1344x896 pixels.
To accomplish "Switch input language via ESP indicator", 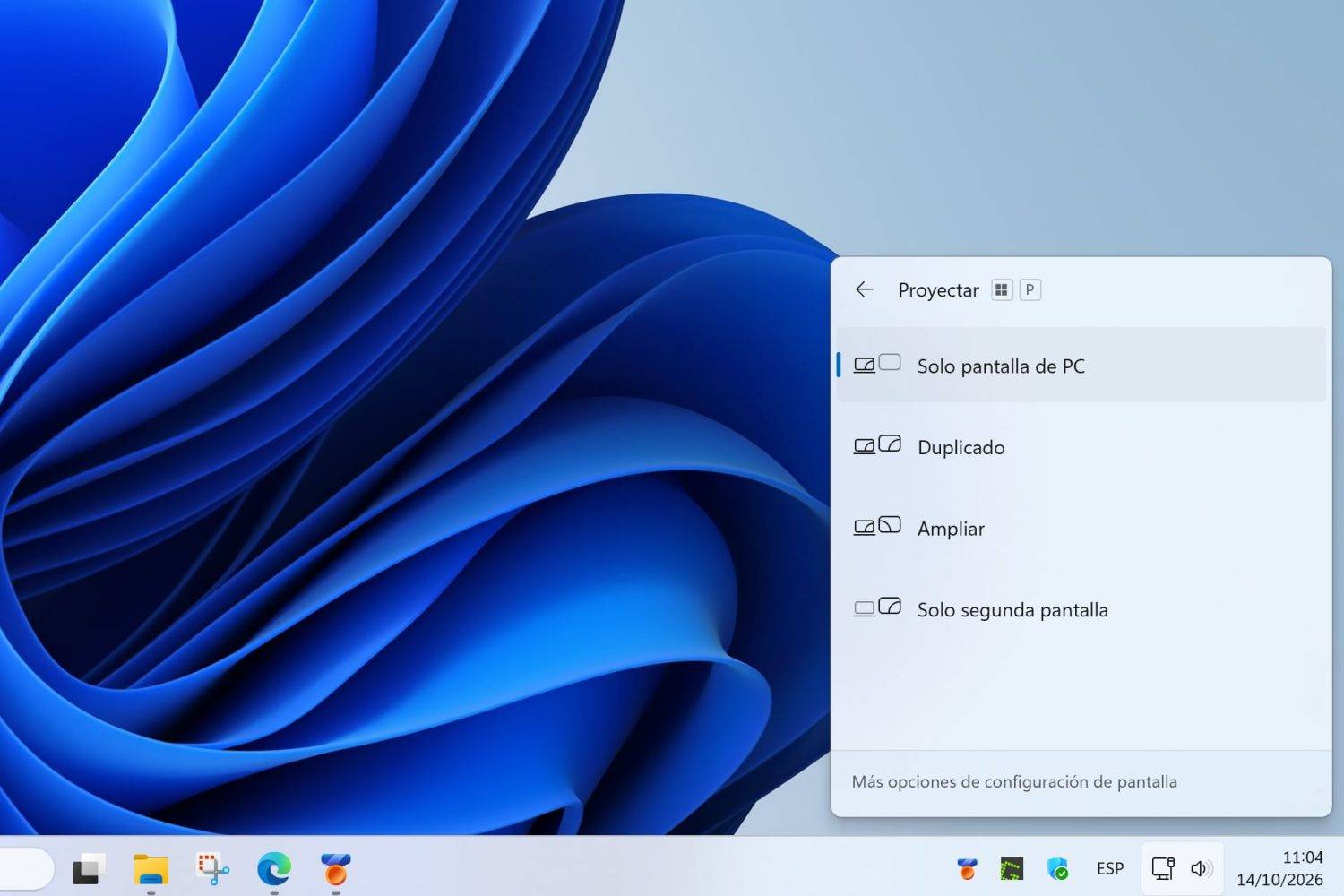I will [1110, 868].
